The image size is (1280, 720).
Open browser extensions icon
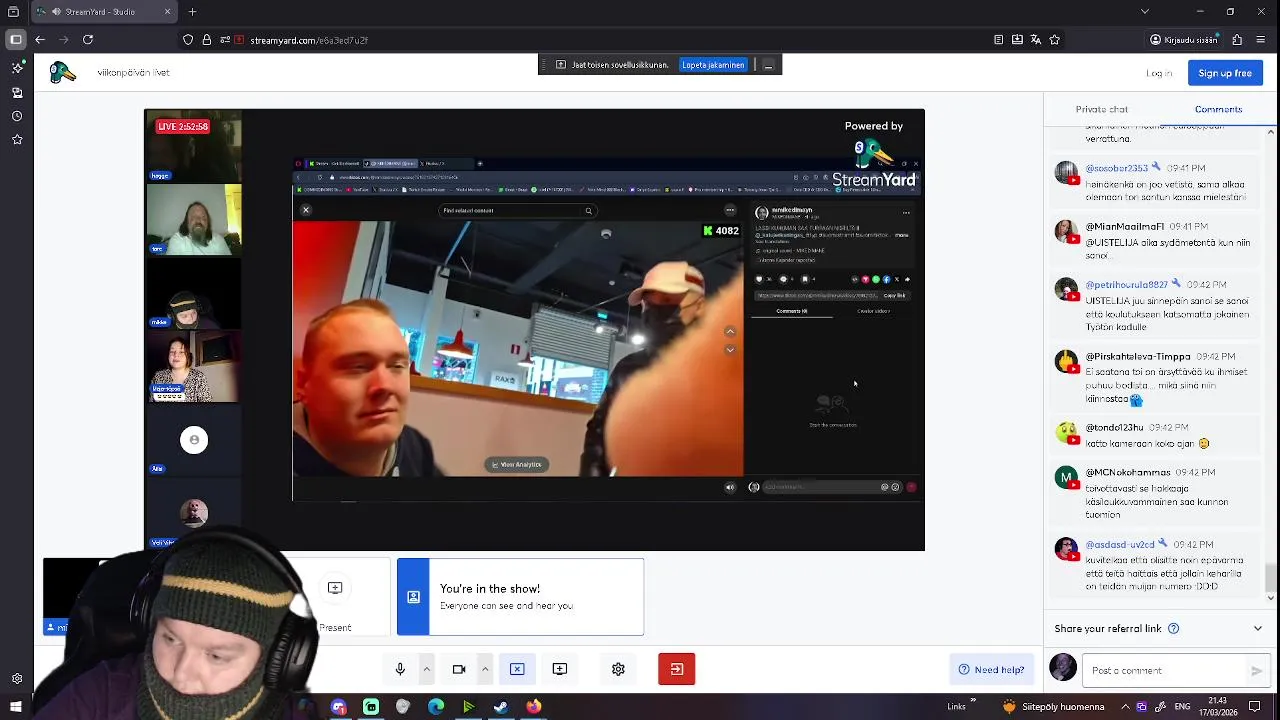tap(1237, 40)
